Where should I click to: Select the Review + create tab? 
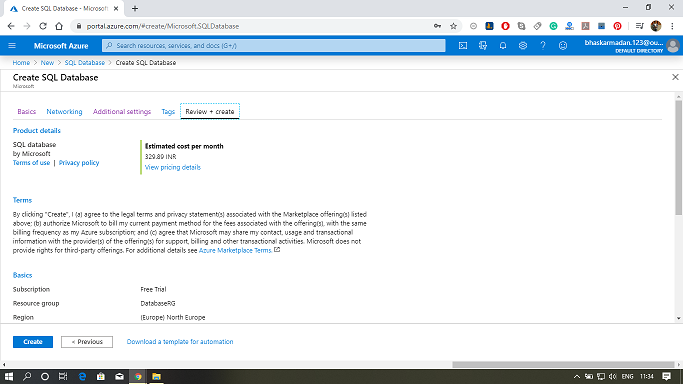pos(210,111)
